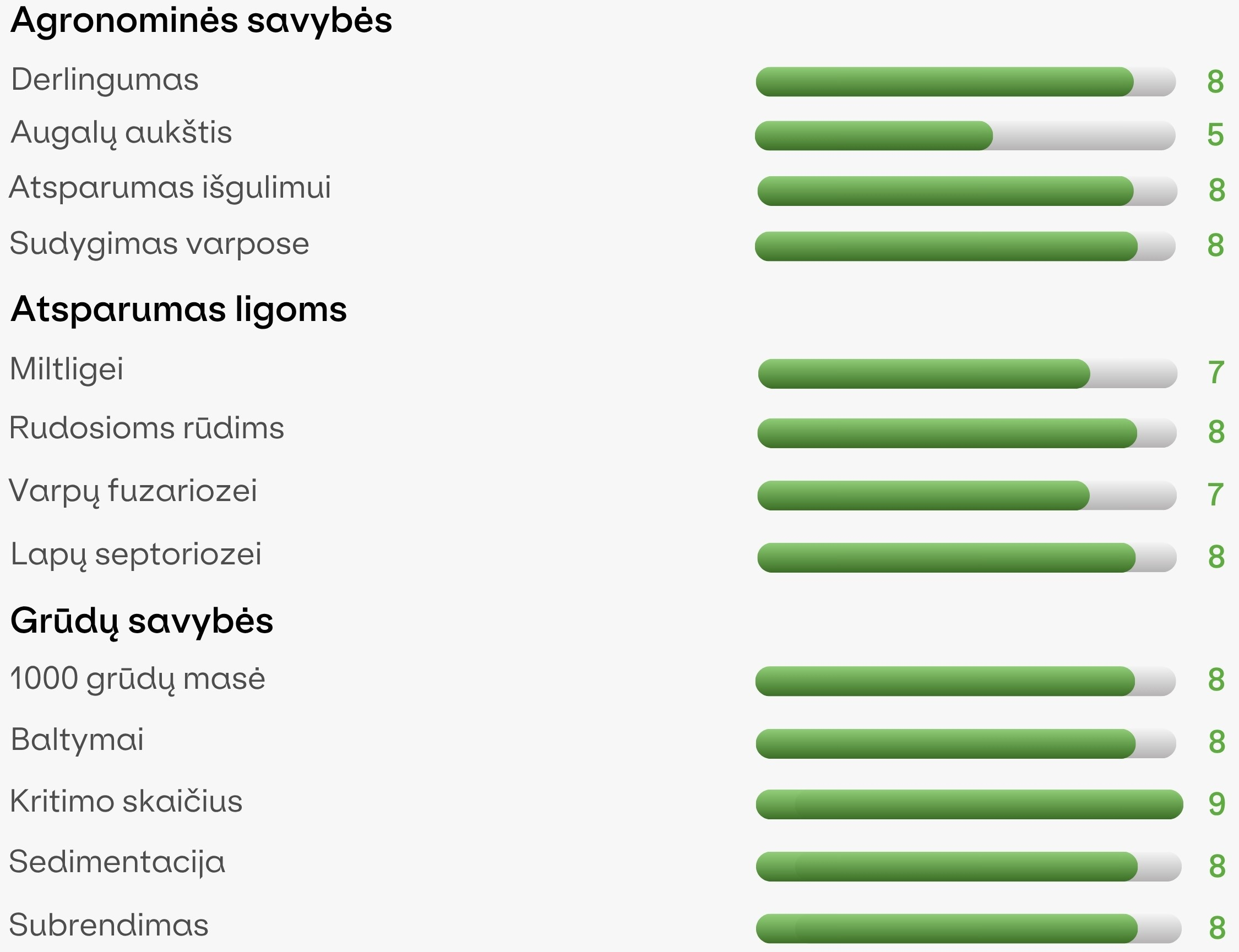Click the Atsparumas ligoms heading
The width and height of the screenshot is (1239, 952).
(178, 310)
